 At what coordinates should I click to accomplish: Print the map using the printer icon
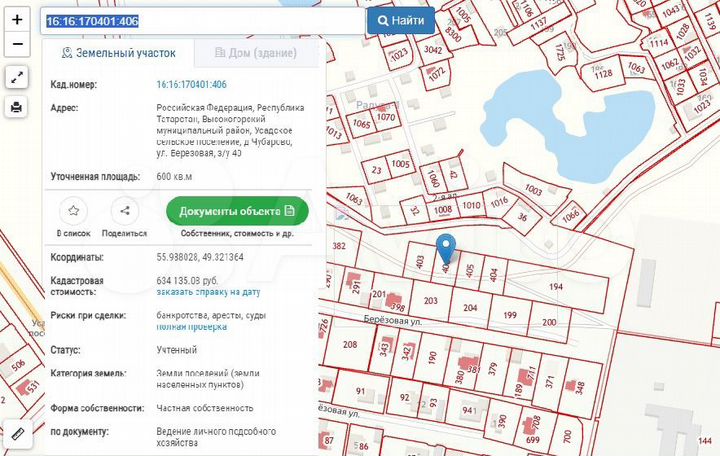point(17,107)
